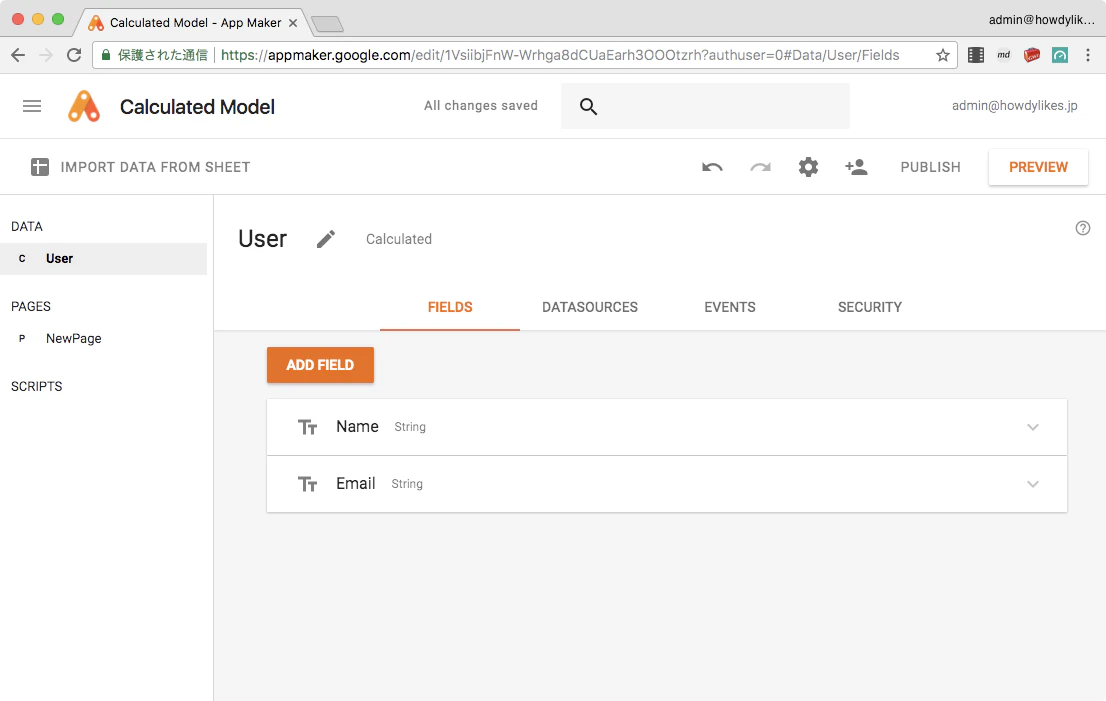Open app settings gear

click(x=808, y=167)
